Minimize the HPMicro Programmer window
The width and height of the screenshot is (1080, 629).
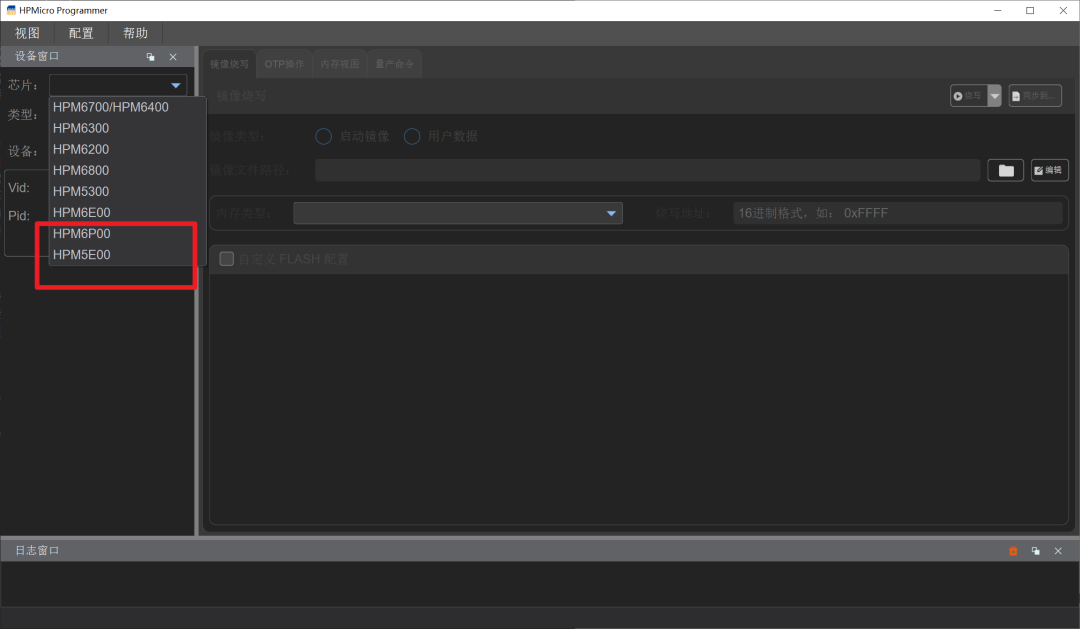click(997, 10)
